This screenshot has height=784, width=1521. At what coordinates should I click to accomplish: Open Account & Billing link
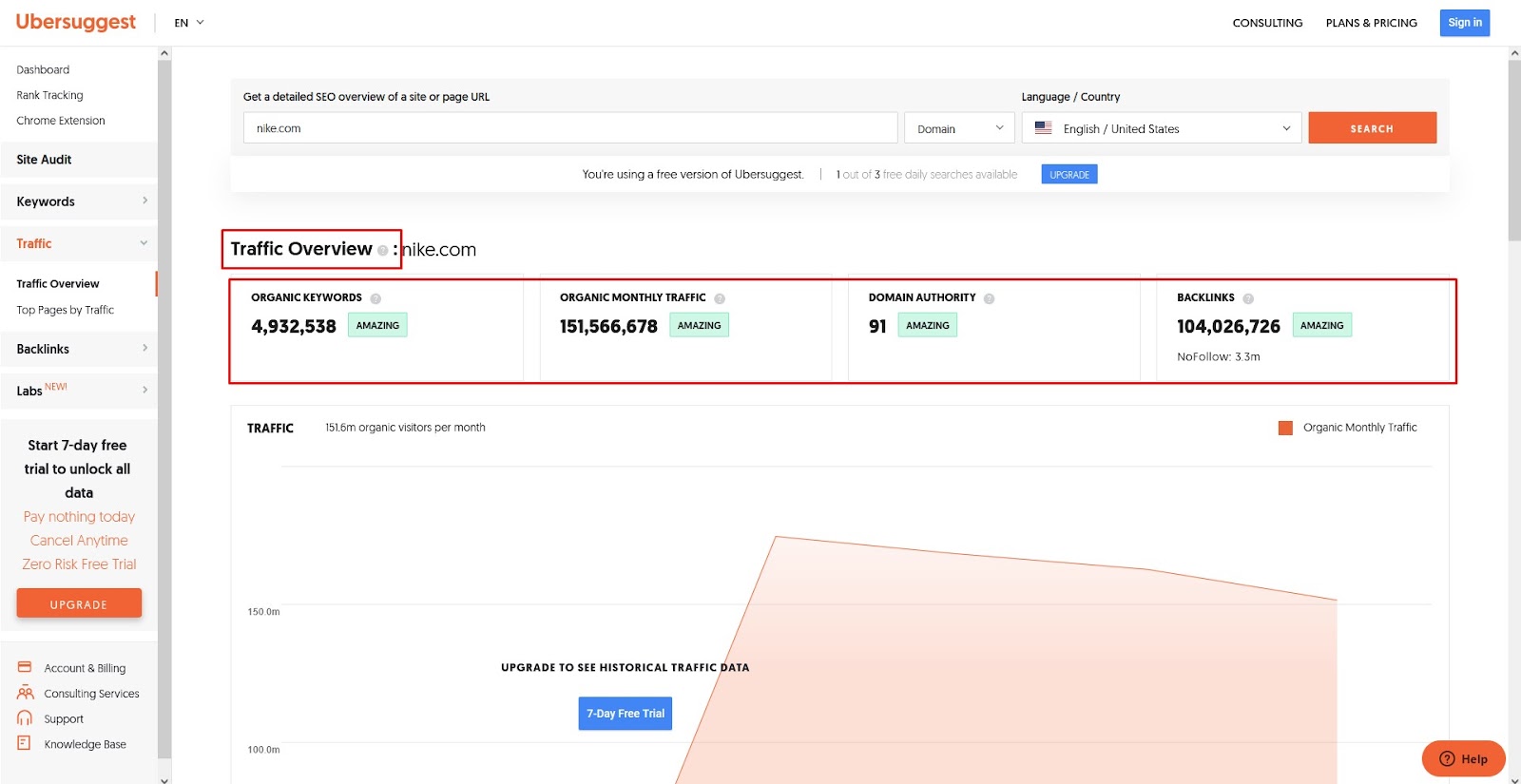pos(85,668)
